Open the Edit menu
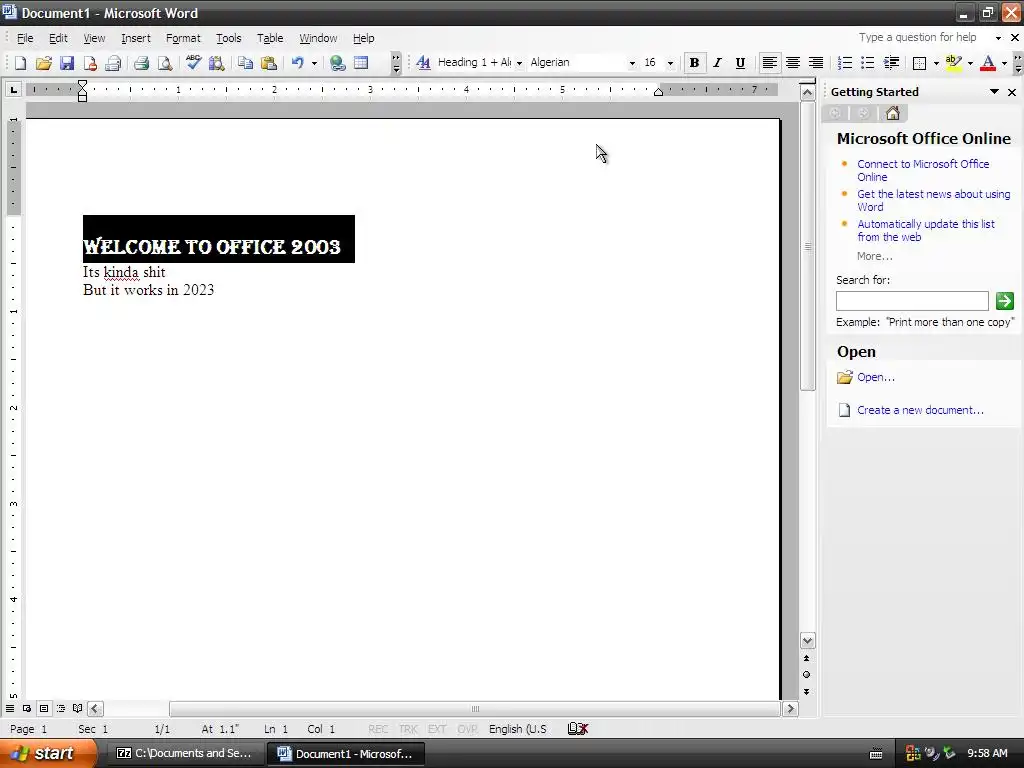 point(58,38)
